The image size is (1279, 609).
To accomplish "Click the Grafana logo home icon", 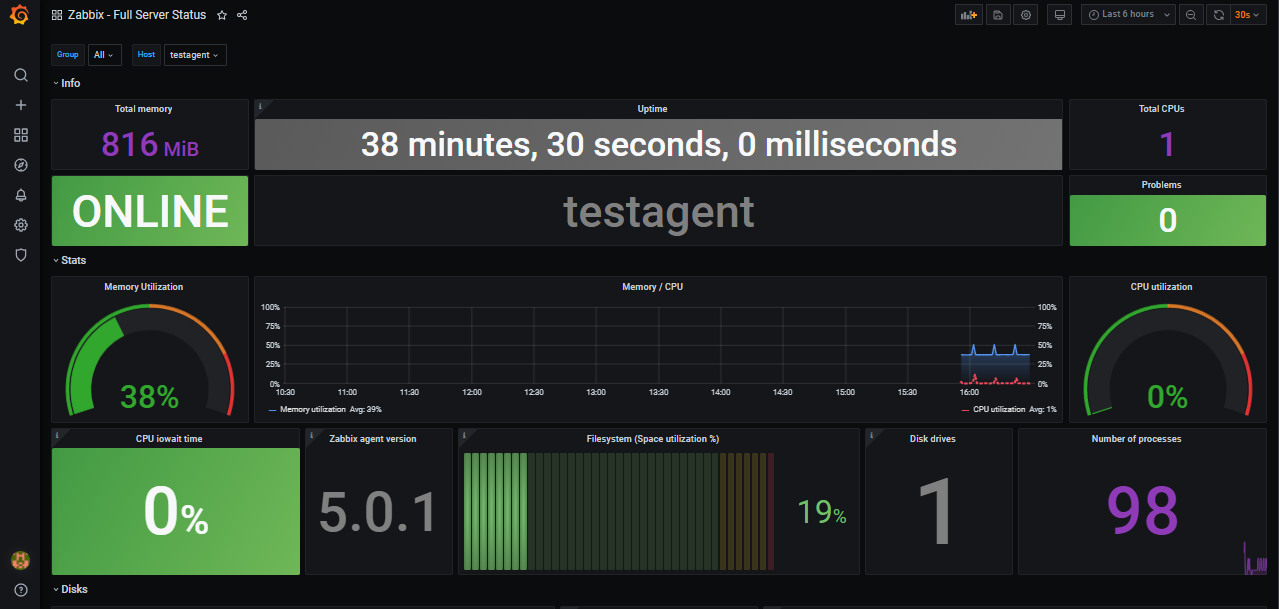I will (x=20, y=15).
